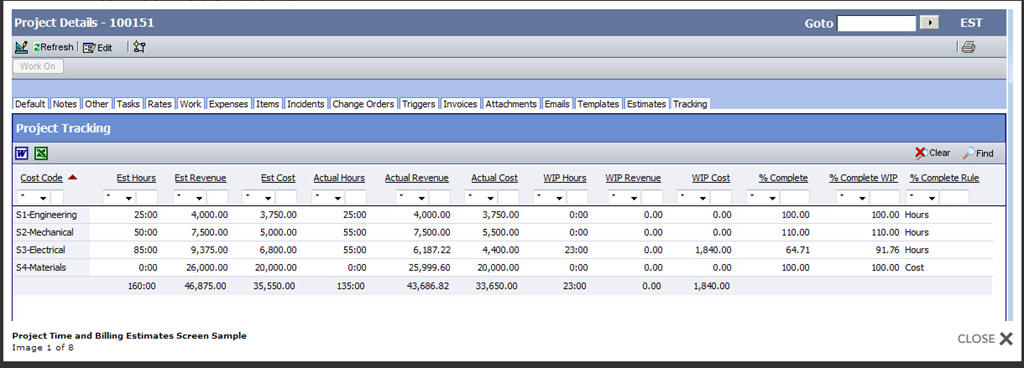The height and width of the screenshot is (368, 1024).
Task: Open Actual Revenue filter operator dropdown
Action: click(x=413, y=197)
